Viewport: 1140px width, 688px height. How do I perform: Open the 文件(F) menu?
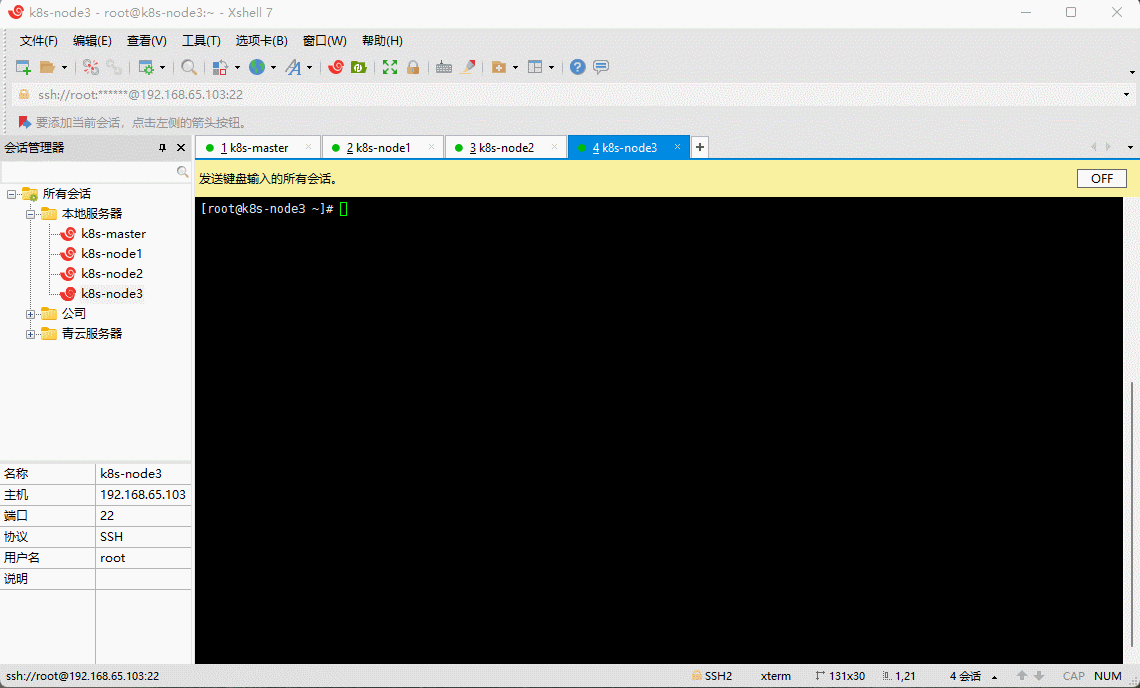[39, 41]
